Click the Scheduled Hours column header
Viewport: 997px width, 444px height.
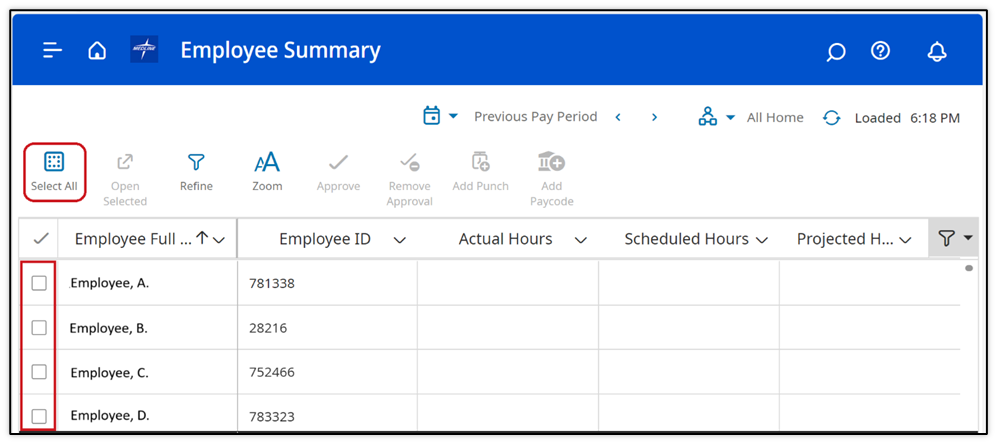point(686,239)
